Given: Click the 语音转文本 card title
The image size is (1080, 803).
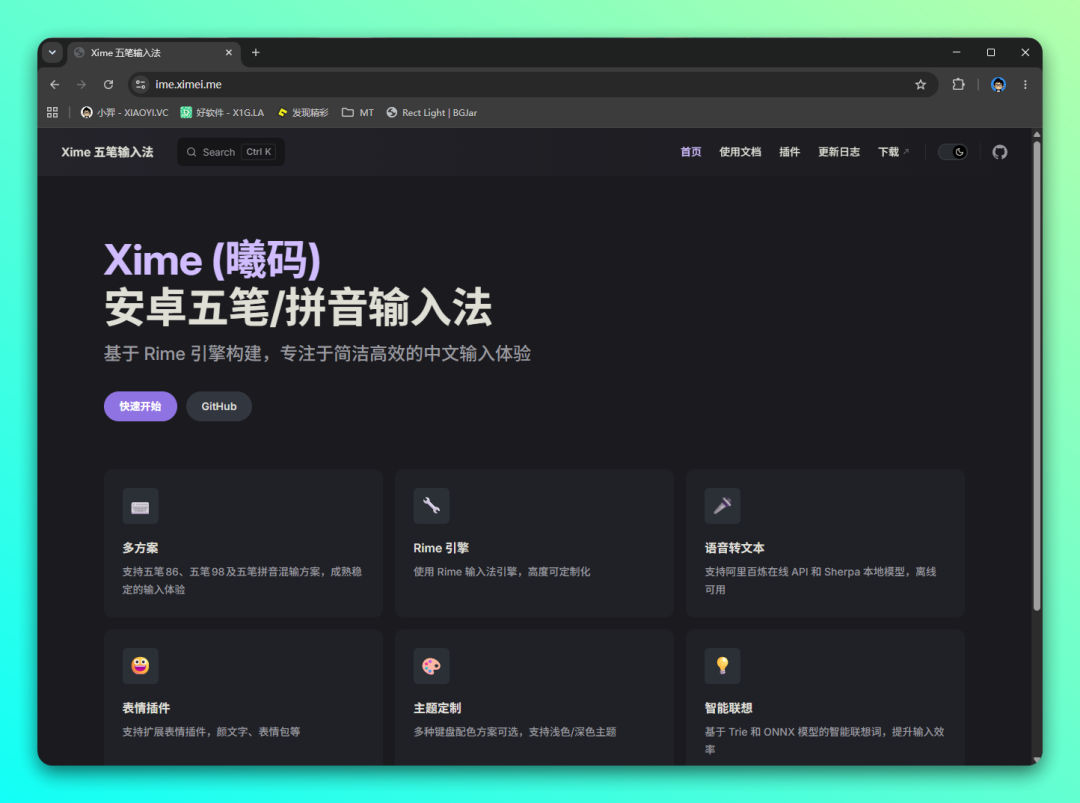Looking at the screenshot, I should click(734, 548).
